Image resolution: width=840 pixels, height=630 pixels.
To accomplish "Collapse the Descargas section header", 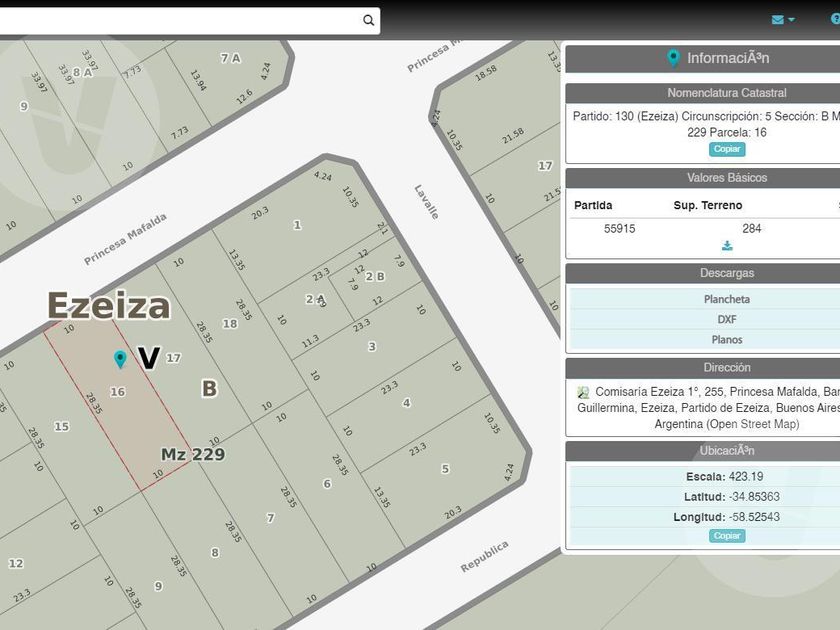I will click(727, 273).
